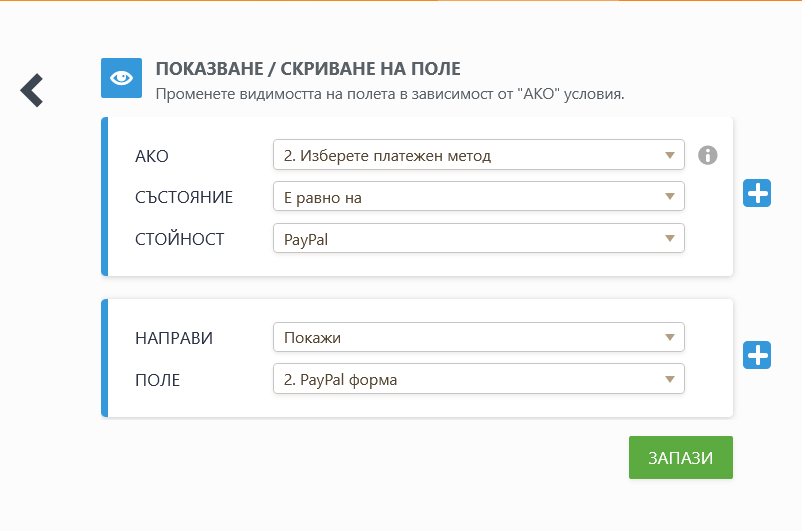This screenshot has height=531, width=802.
Task: Expand the НАПРАВИ dropdown showing 'Покажи'
Action: [x=478, y=337]
